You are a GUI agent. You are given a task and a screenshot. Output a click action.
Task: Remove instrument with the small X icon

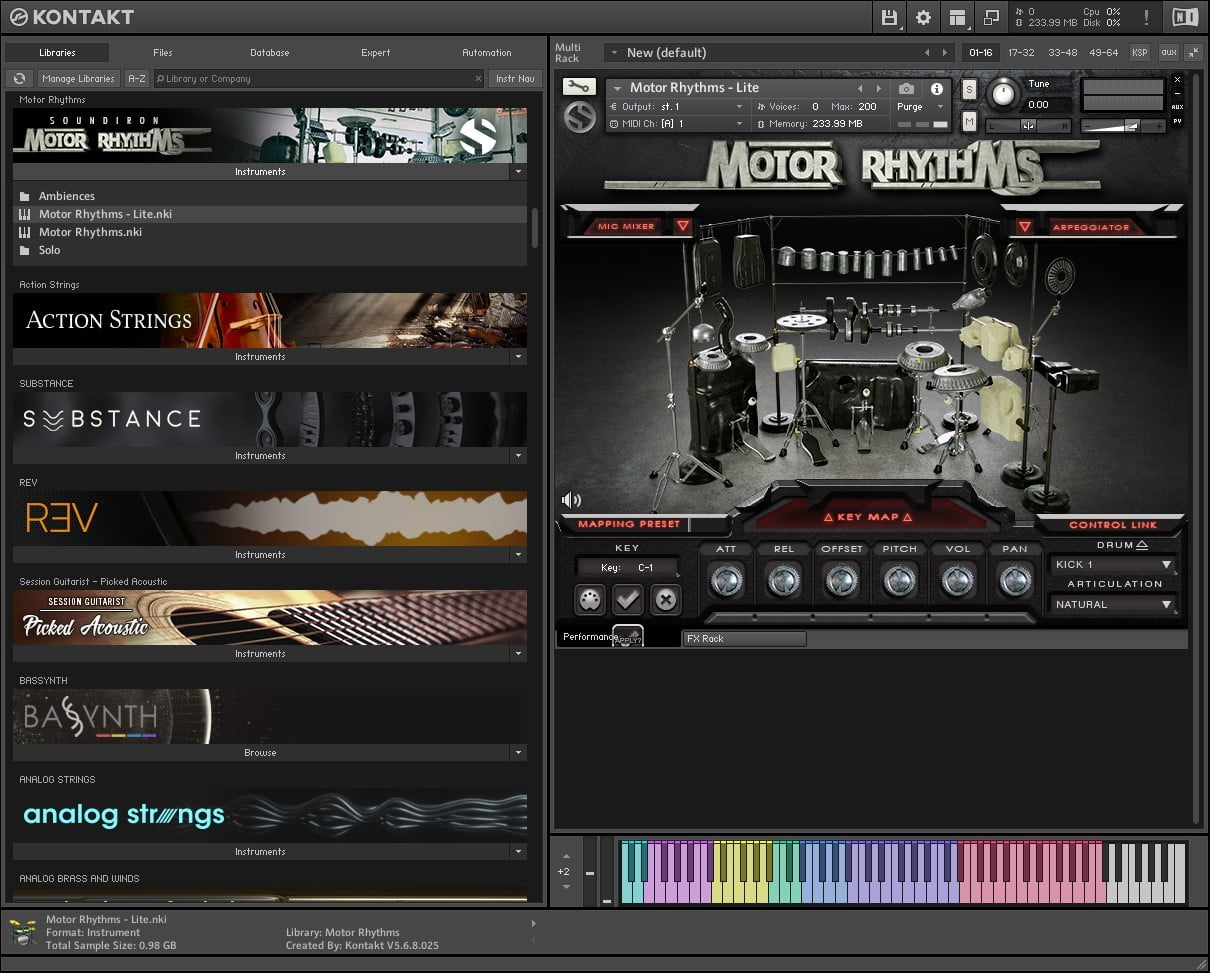pos(1177,79)
